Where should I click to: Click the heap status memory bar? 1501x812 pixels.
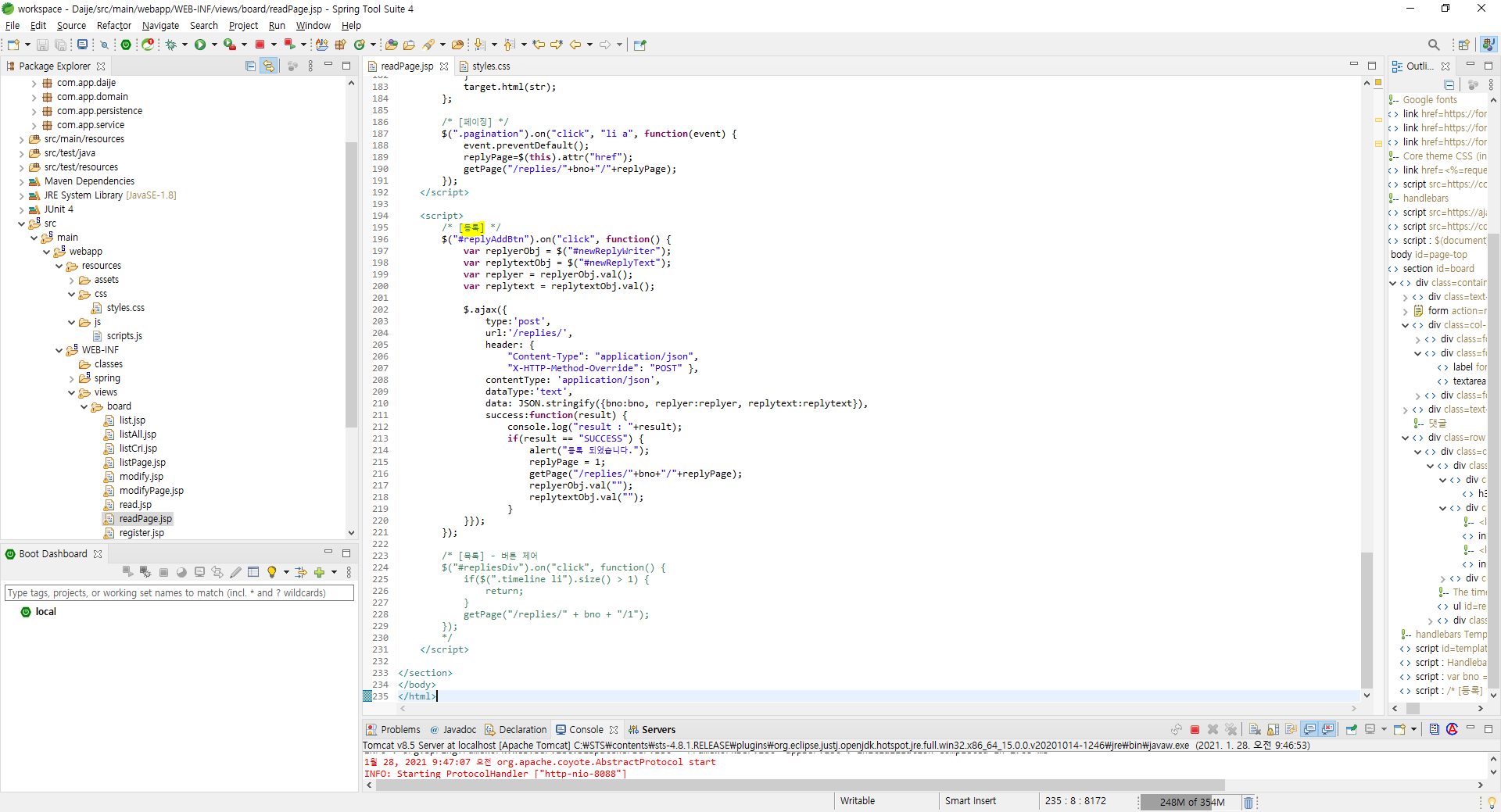1189,803
